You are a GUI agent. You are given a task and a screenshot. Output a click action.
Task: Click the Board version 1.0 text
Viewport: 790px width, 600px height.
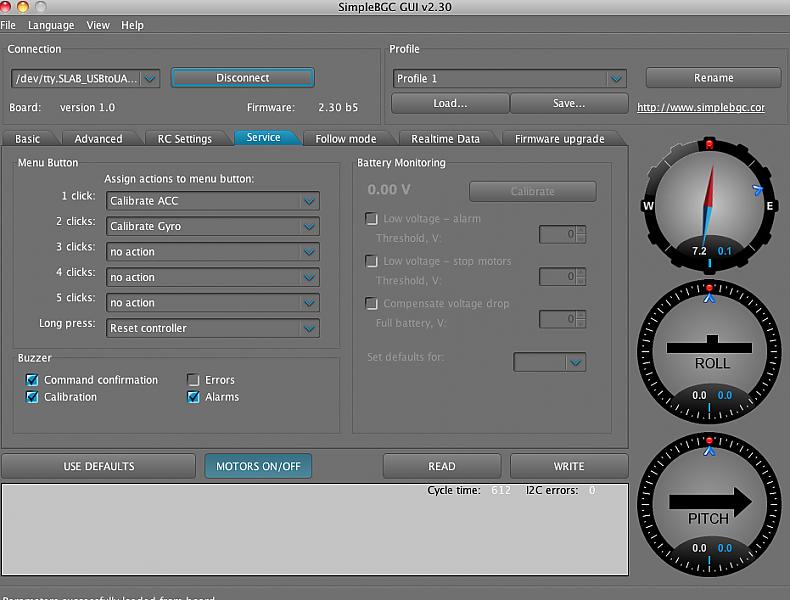click(x=87, y=107)
